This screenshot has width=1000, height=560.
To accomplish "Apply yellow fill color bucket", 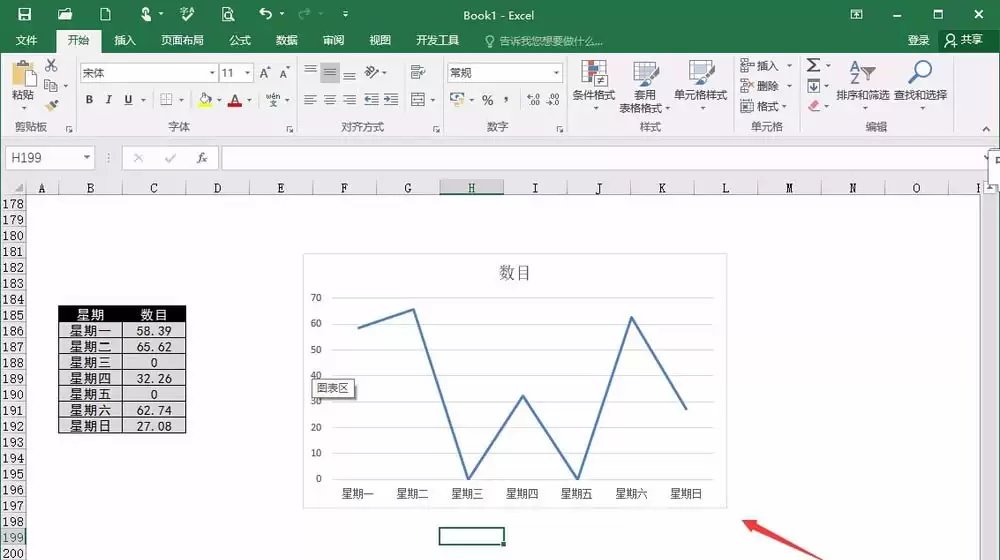I will tap(205, 100).
